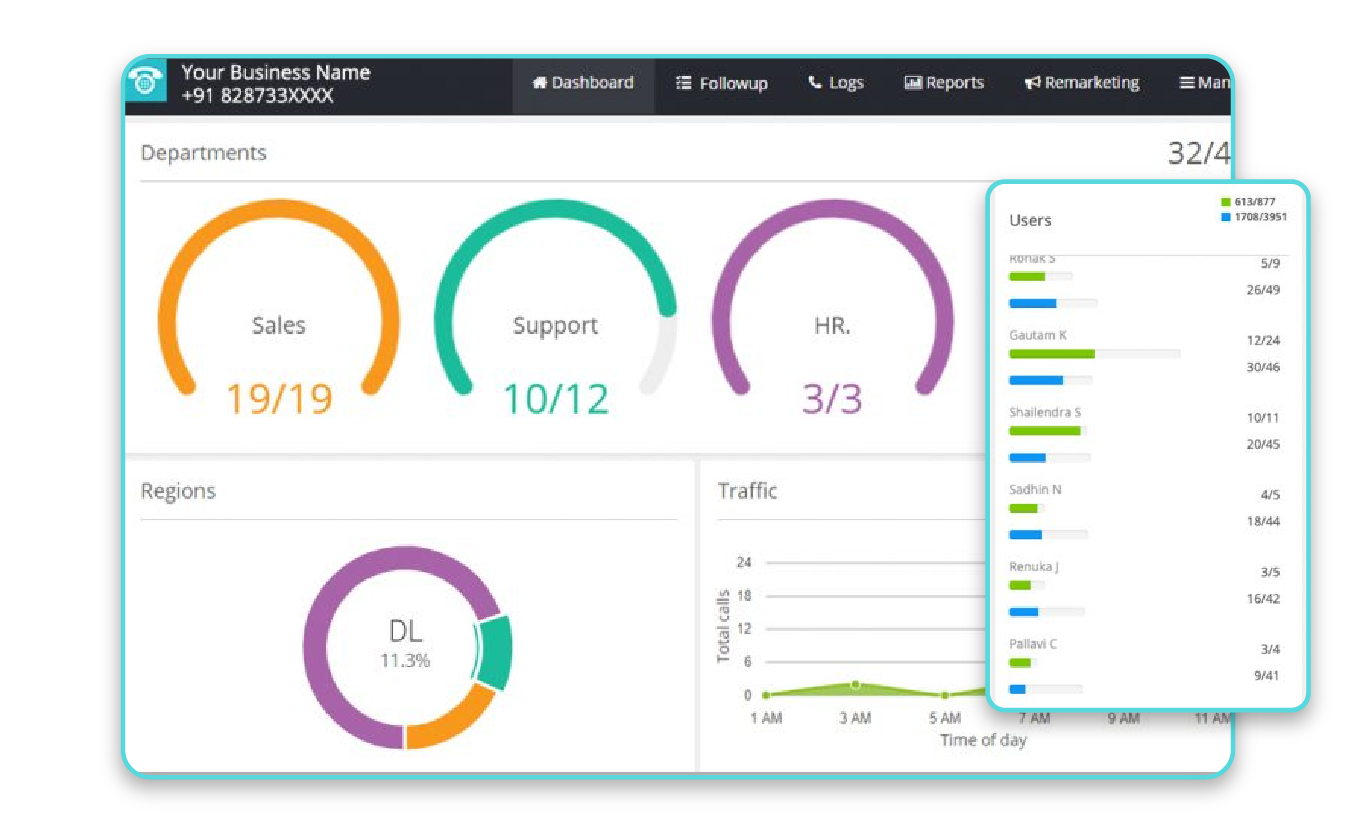The image size is (1356, 834).
Task: Open the Remarketing menu item
Action: point(1089,83)
